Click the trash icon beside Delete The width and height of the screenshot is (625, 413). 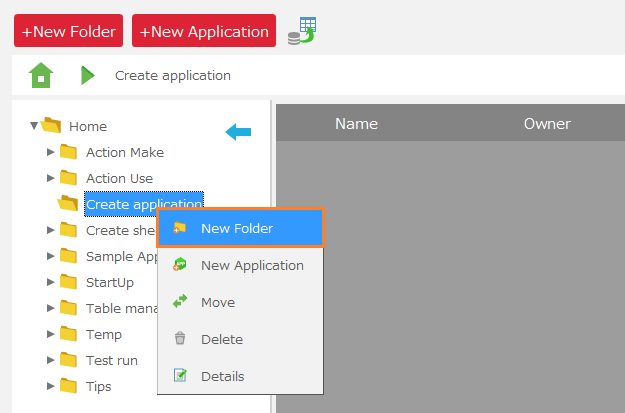point(180,339)
